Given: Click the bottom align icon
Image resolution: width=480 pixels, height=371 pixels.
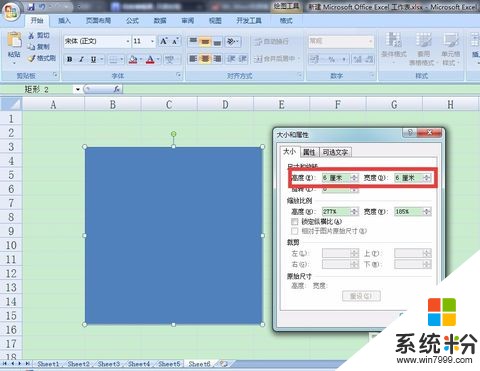Looking at the screenshot, I should [x=217, y=42].
